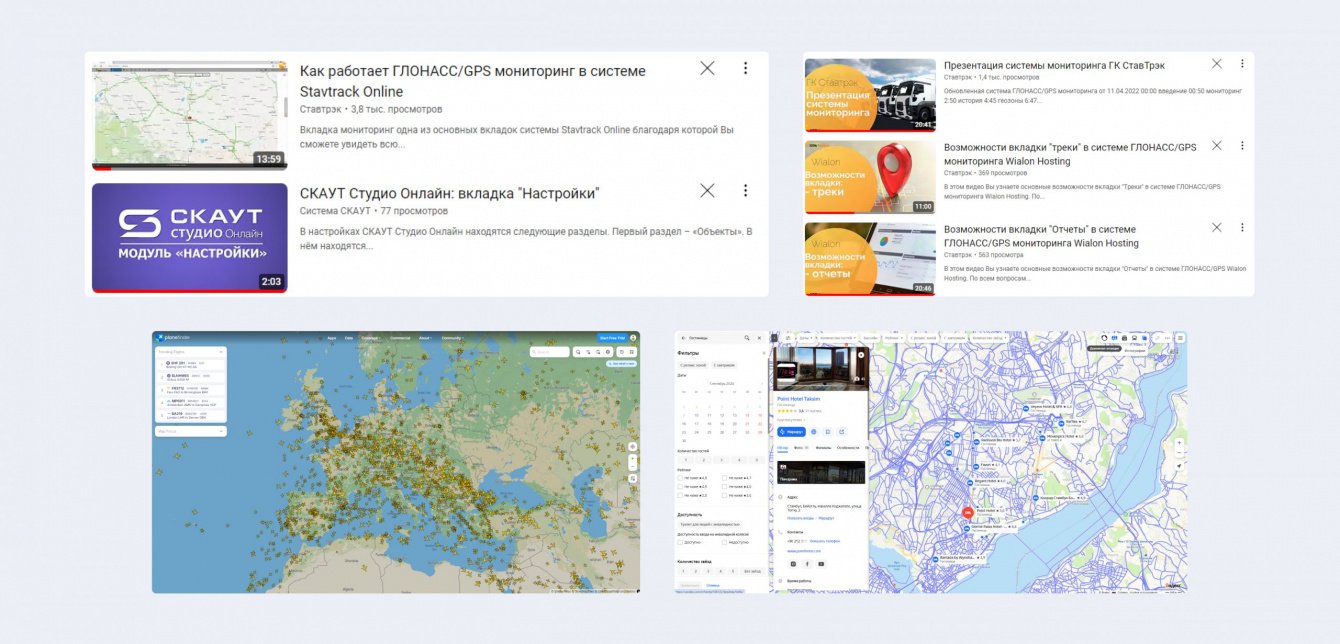The height and width of the screenshot is (644, 1340).
Task: Open title Презентация системы мониторинга ГК СтавТрэк
Action: click(1054, 65)
